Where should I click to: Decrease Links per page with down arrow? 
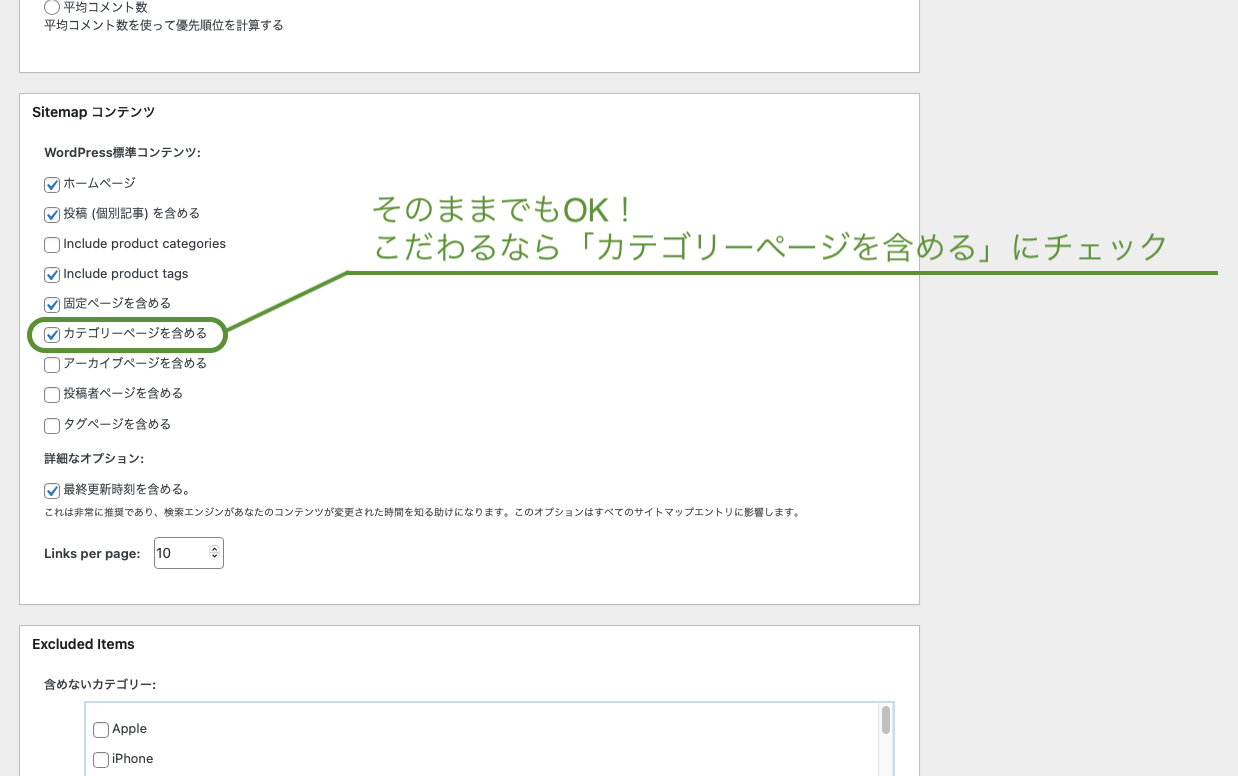214,557
